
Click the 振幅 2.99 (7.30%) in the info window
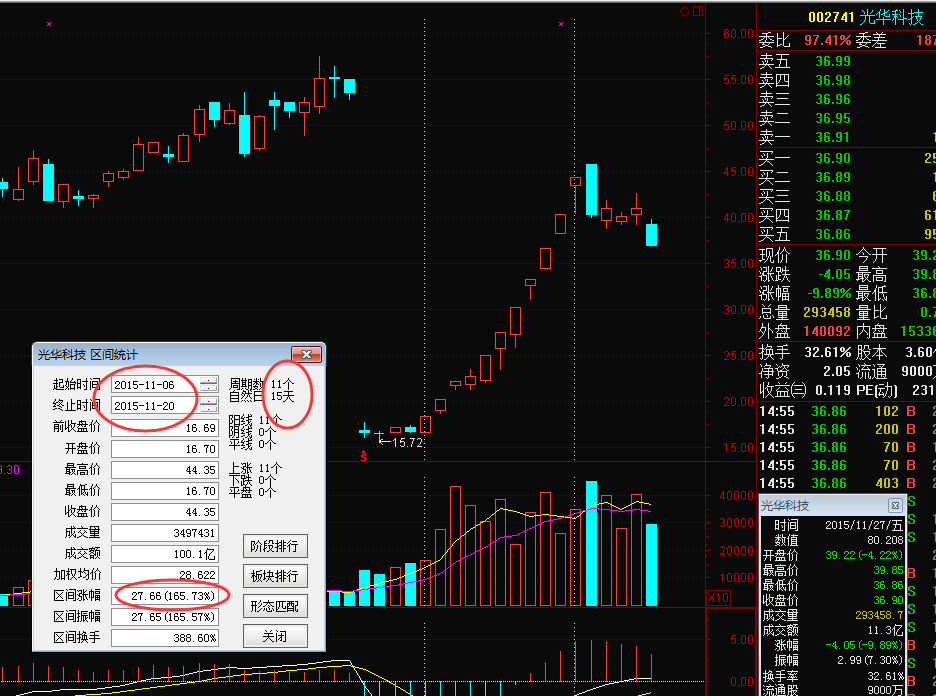point(871,660)
